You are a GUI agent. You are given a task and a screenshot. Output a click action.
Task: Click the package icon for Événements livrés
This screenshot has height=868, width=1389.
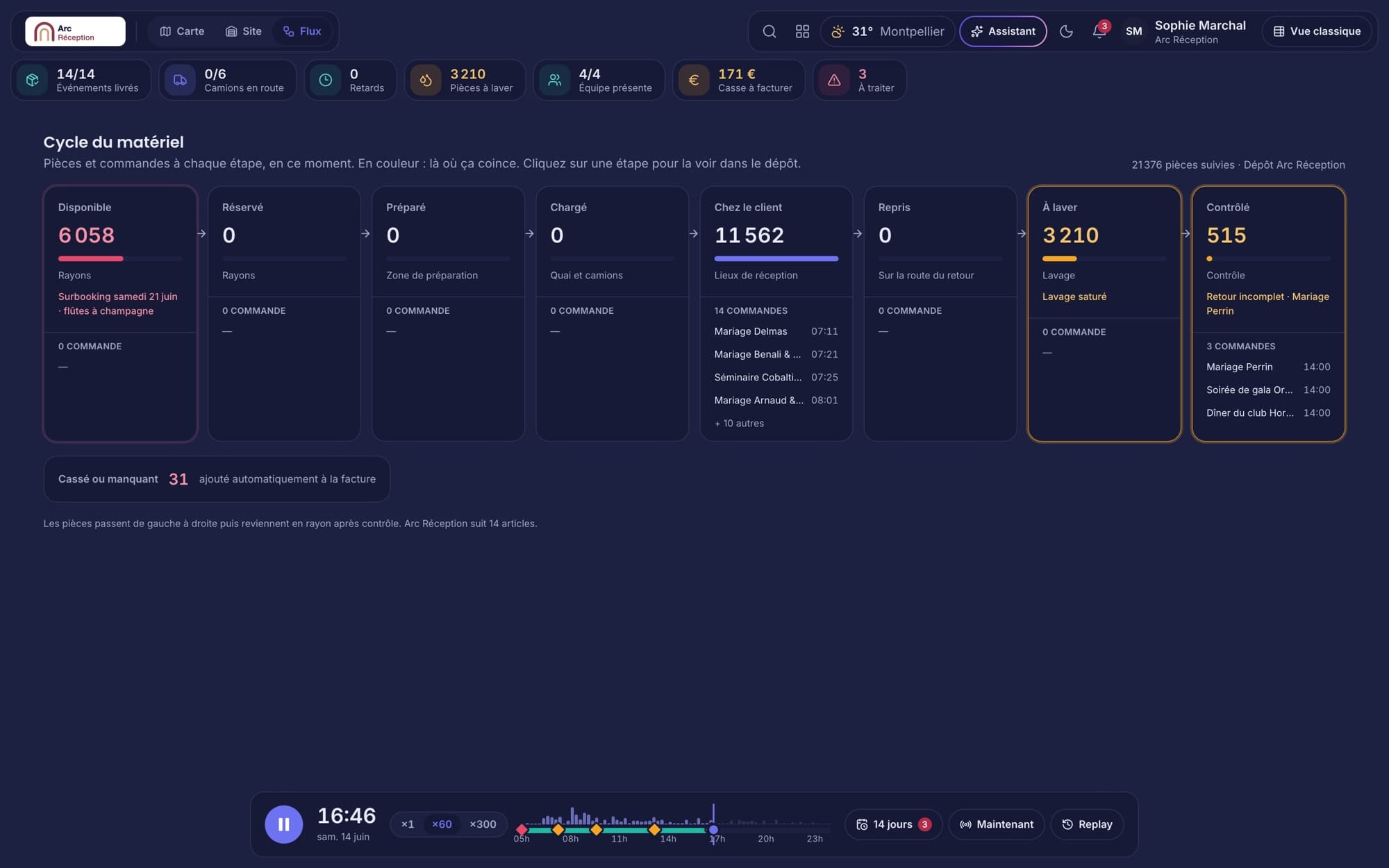pos(32,80)
